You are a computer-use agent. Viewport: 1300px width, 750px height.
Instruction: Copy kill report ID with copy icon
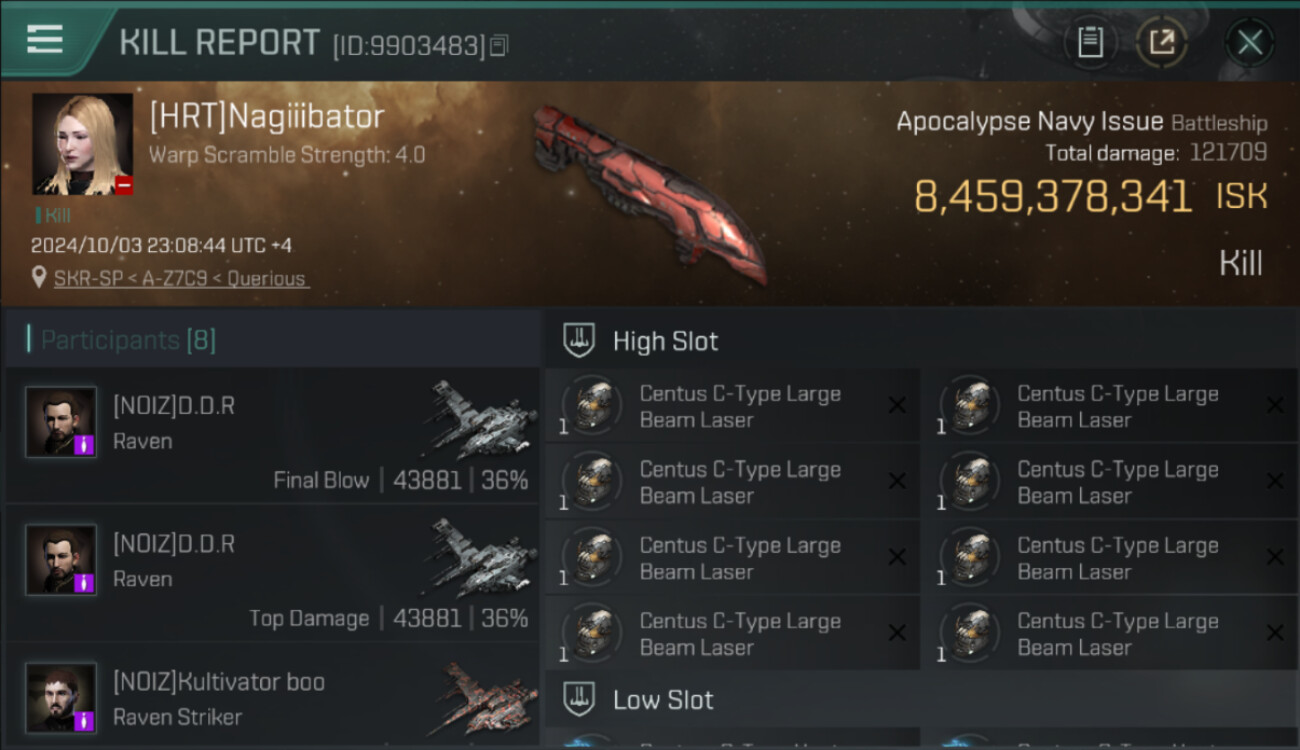(500, 45)
